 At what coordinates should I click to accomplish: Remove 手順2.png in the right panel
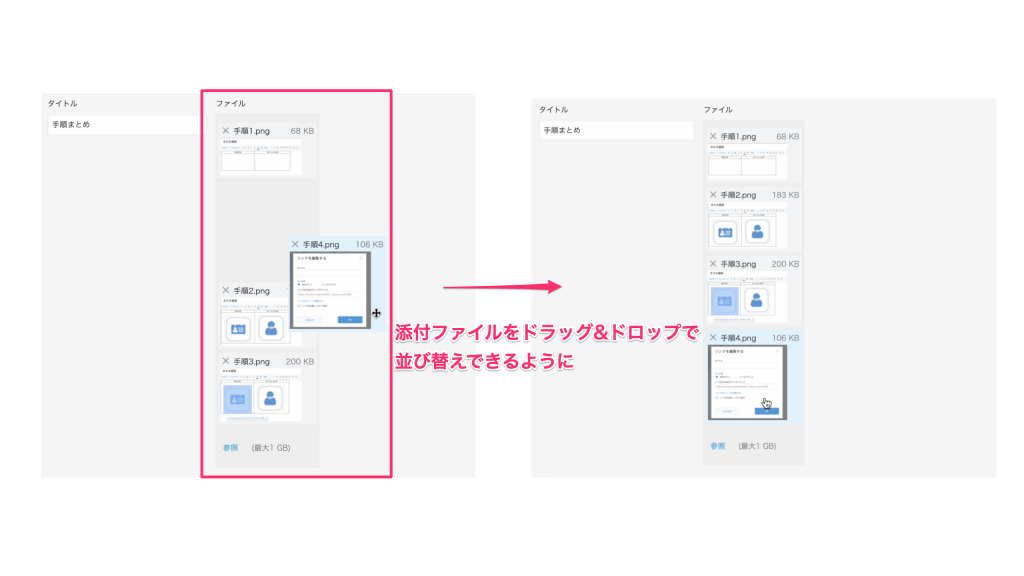click(713, 195)
